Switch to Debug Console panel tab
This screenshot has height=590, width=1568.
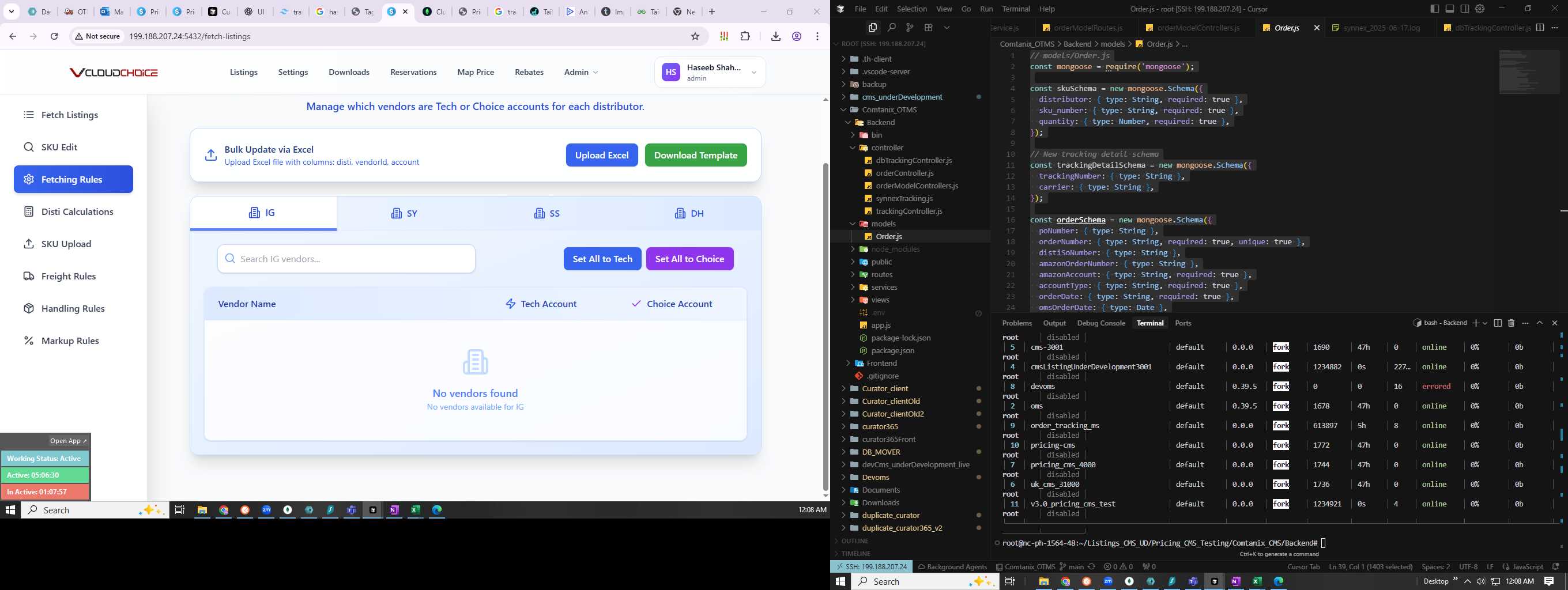(x=1100, y=323)
